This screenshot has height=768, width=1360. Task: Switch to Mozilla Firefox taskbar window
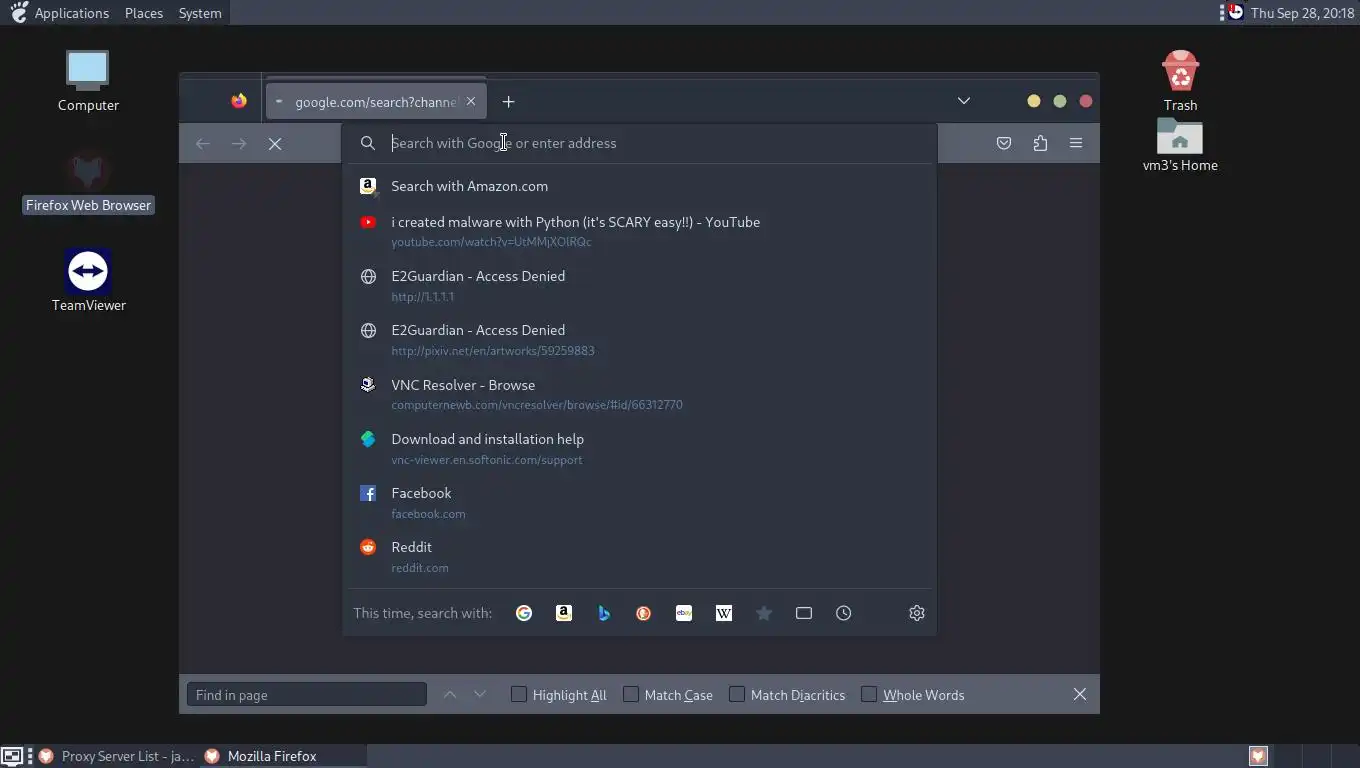283,756
